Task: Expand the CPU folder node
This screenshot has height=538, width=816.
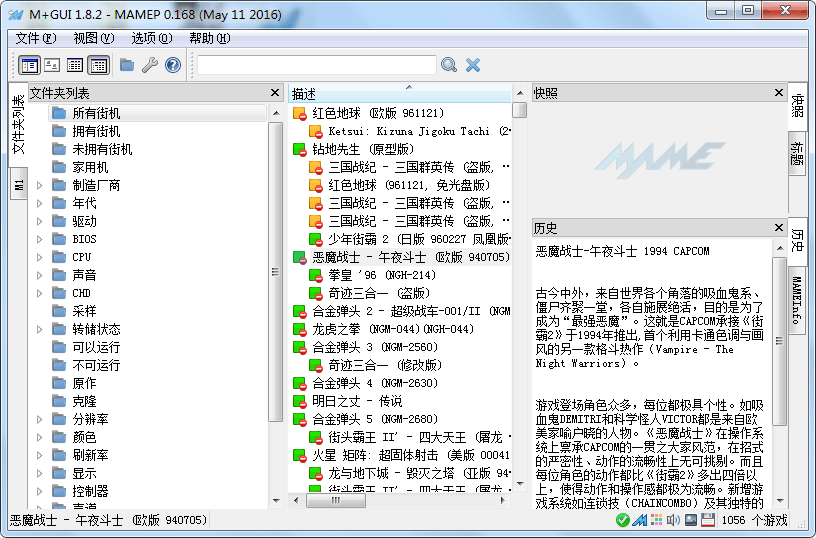Action: coord(40,257)
